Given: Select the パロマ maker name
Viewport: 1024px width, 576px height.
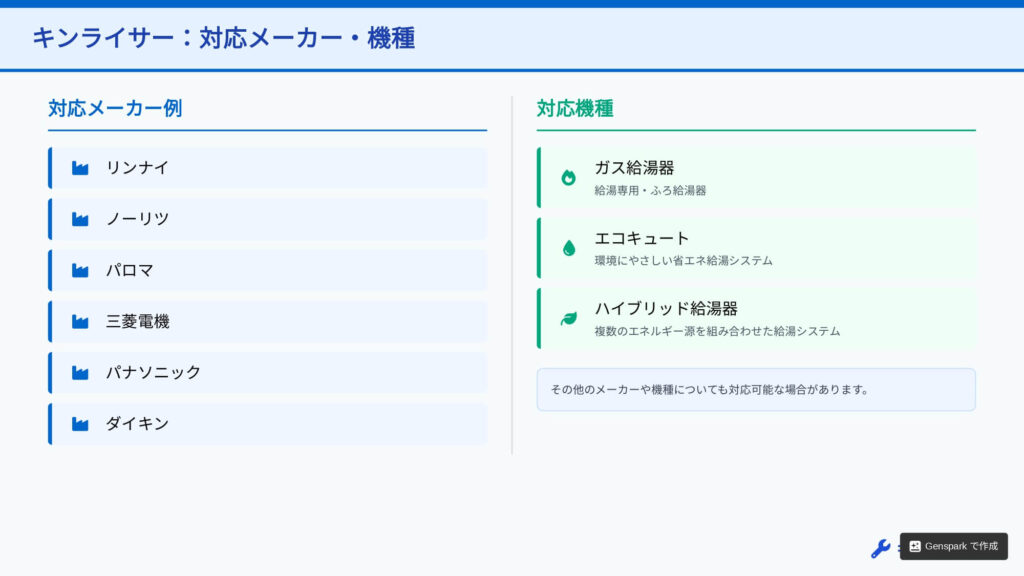Looking at the screenshot, I should [x=129, y=270].
